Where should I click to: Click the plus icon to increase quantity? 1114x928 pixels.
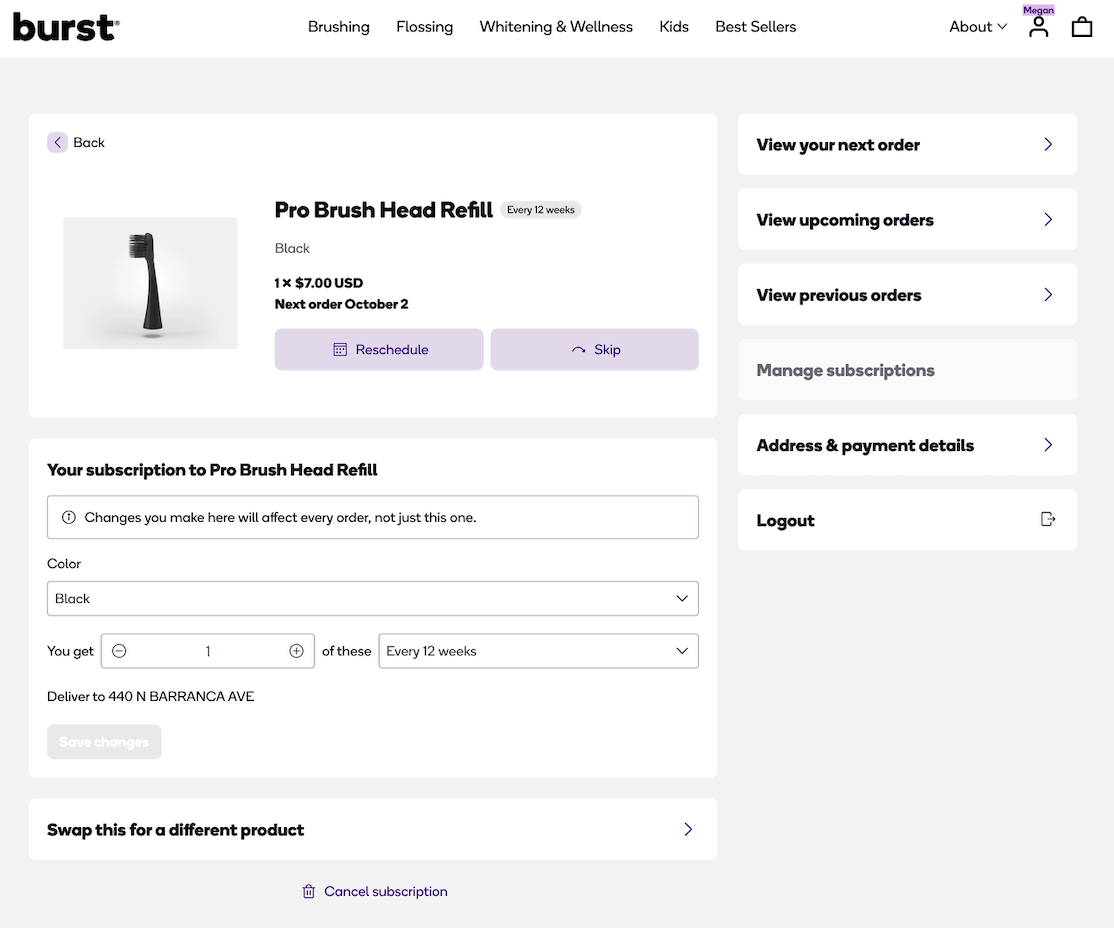pyautogui.click(x=296, y=651)
